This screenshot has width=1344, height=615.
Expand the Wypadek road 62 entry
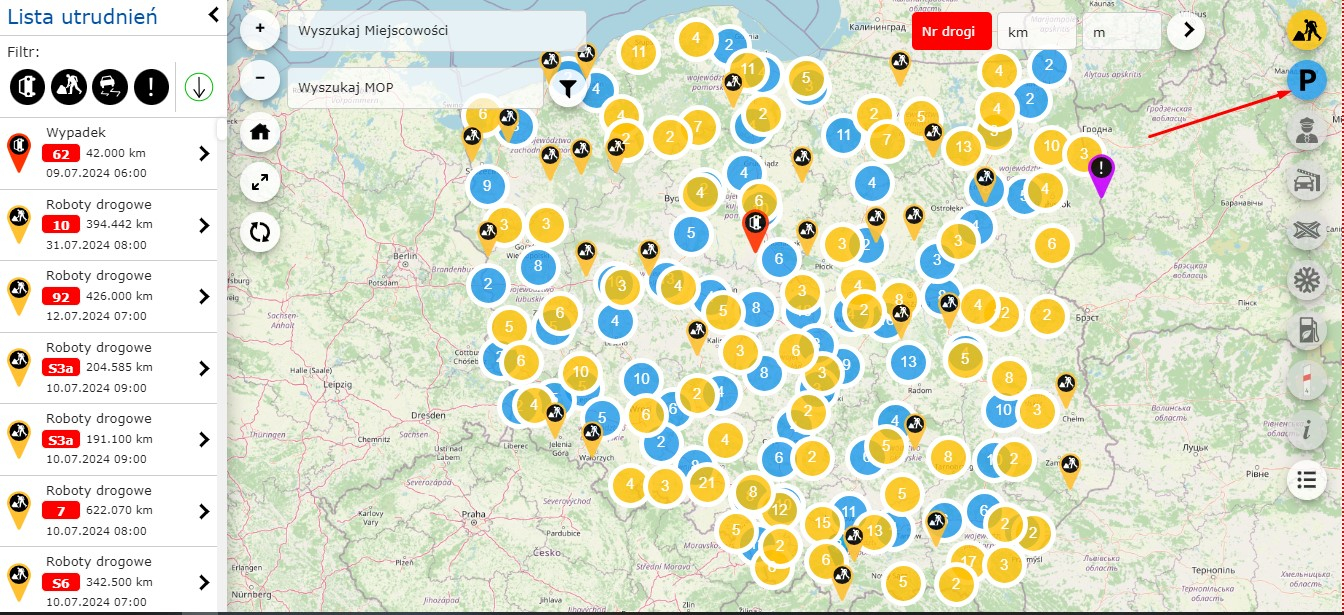tap(109, 153)
